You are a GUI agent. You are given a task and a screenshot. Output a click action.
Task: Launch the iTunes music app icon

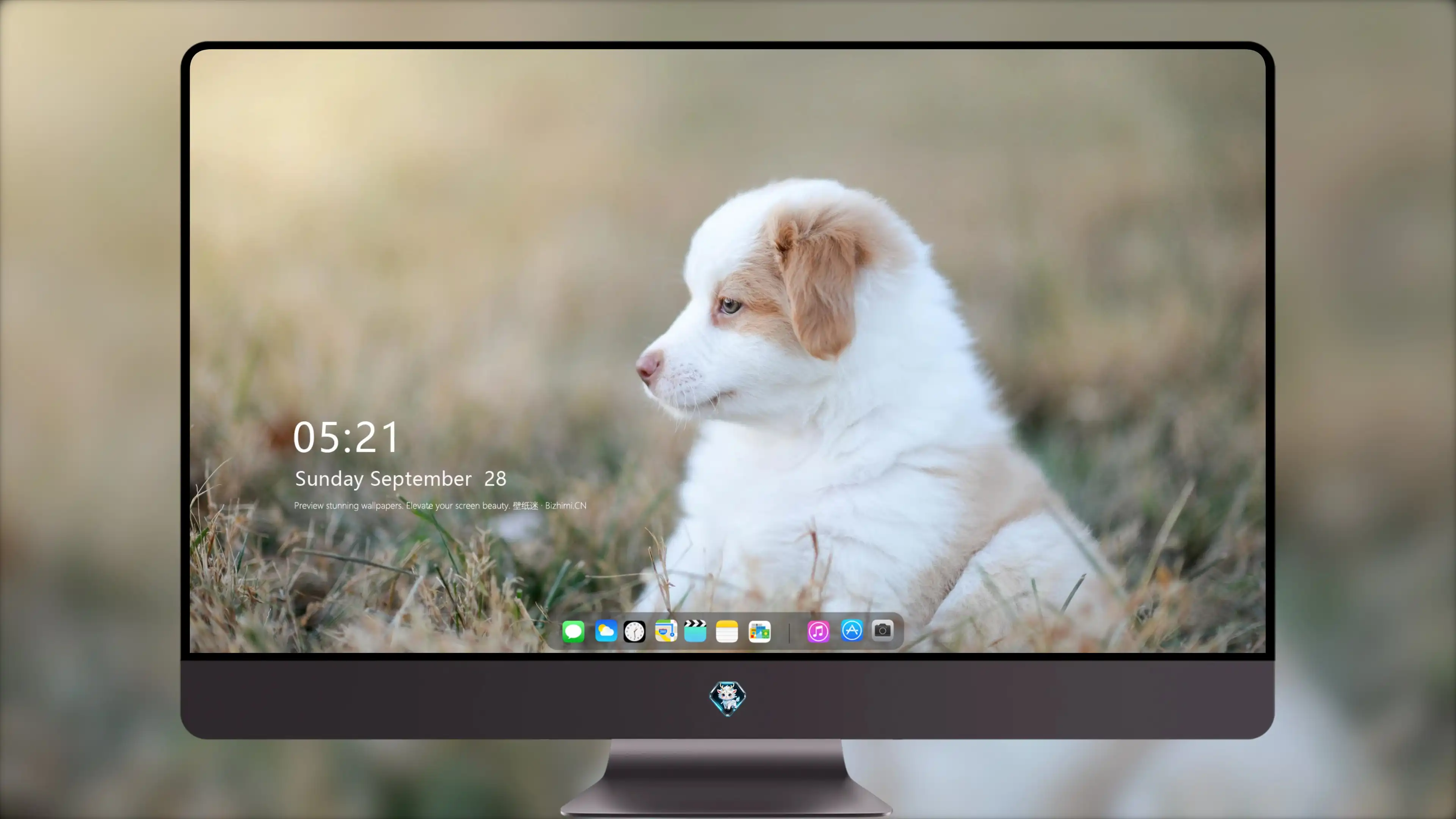point(819,631)
